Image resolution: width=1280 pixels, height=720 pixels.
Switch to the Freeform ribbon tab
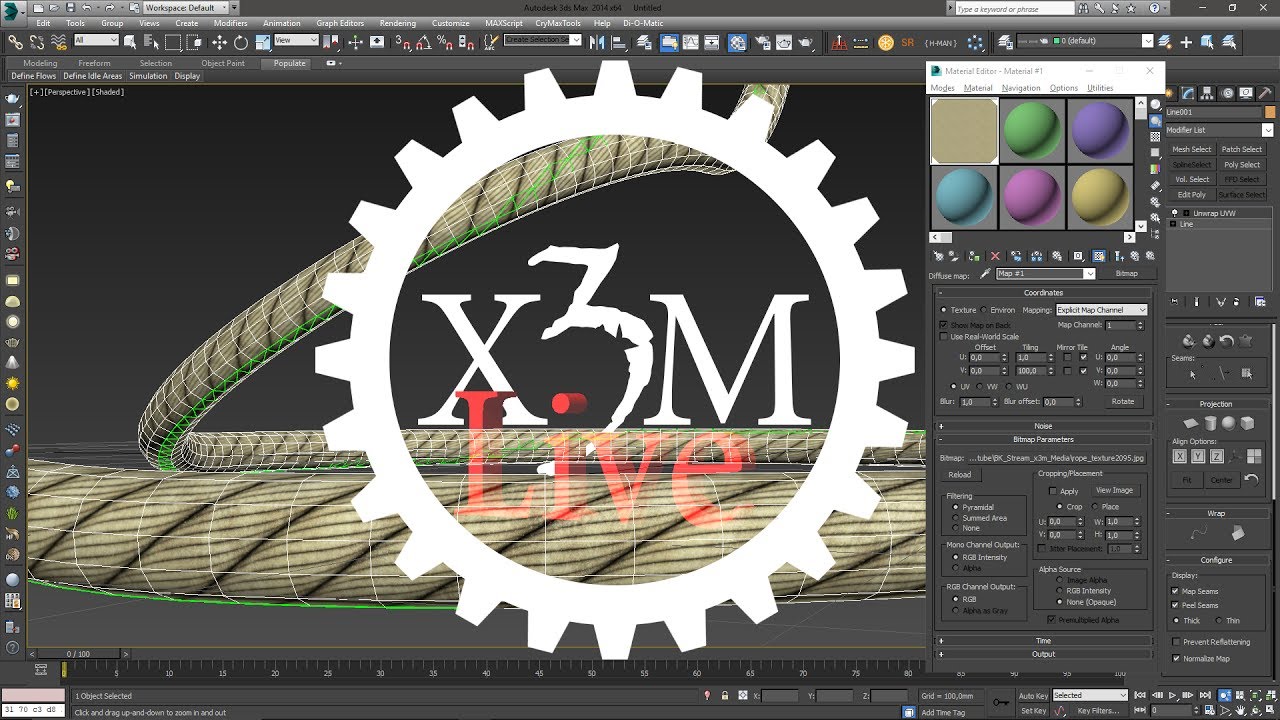point(95,63)
